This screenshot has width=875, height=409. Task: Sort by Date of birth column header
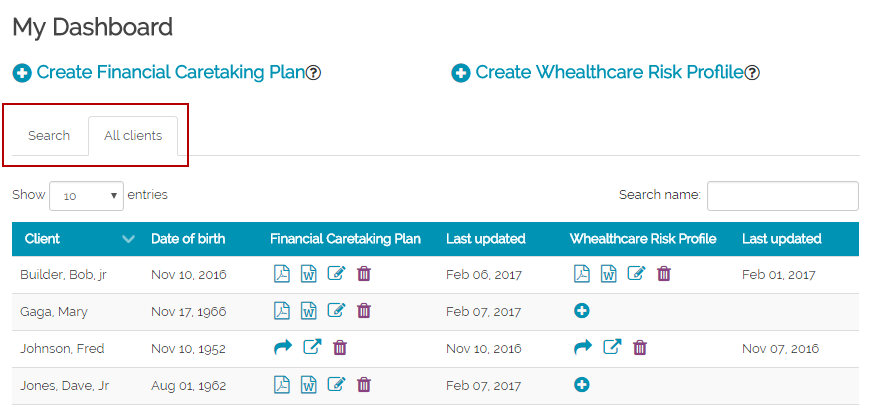click(188, 239)
